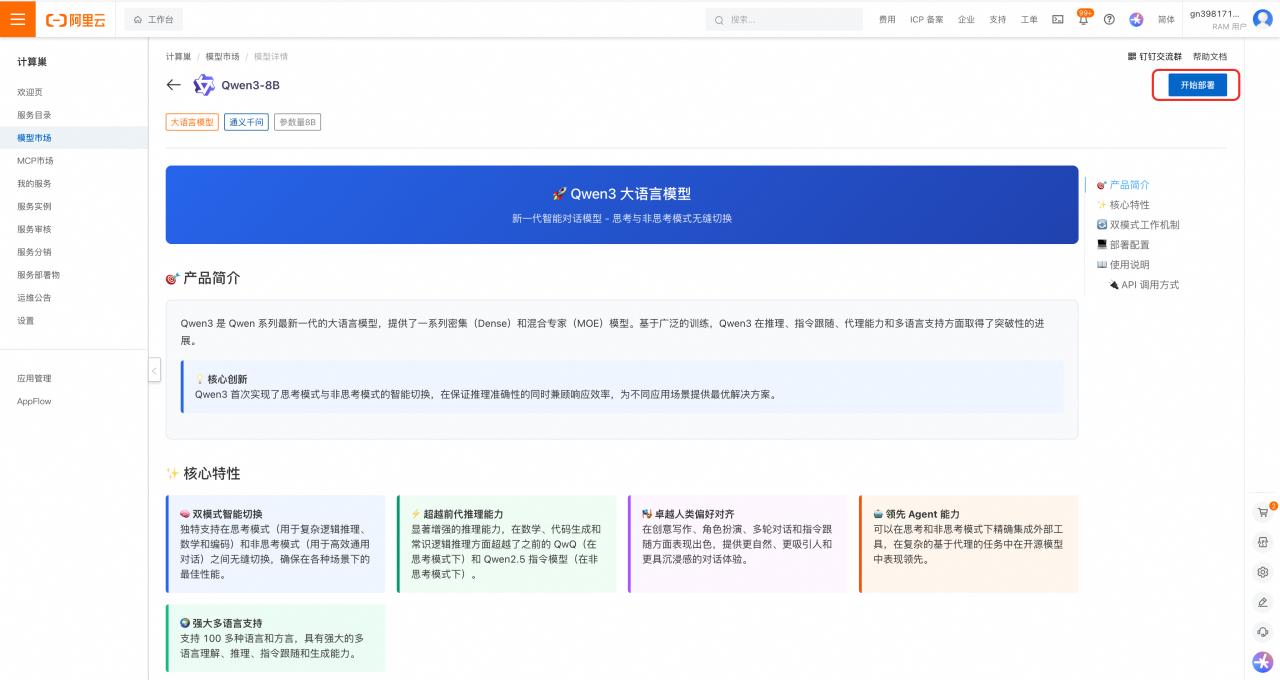Launch Cloud Shell terminal icon
This screenshot has height=680, width=1280.
tap(1058, 19)
